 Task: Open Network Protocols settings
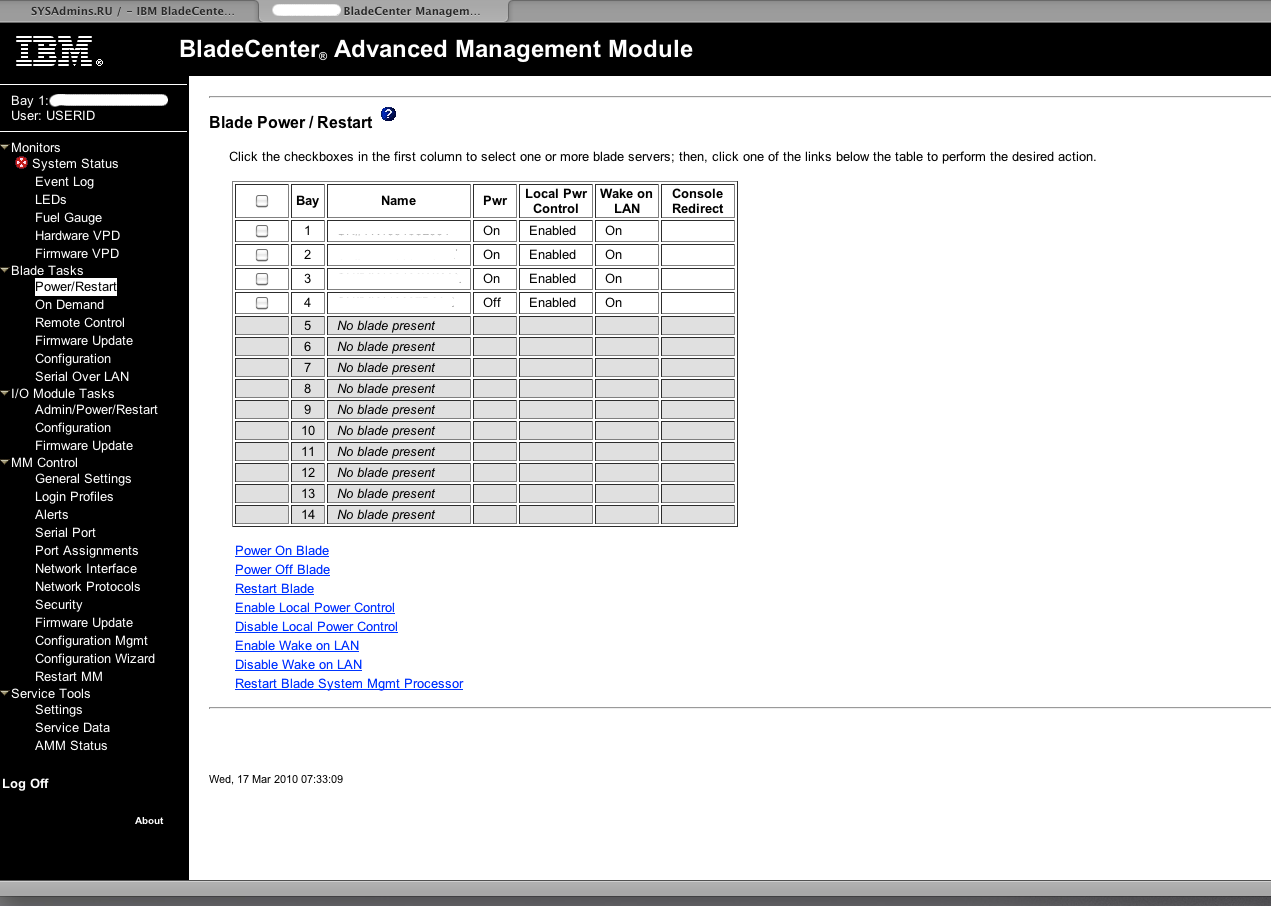tap(88, 587)
